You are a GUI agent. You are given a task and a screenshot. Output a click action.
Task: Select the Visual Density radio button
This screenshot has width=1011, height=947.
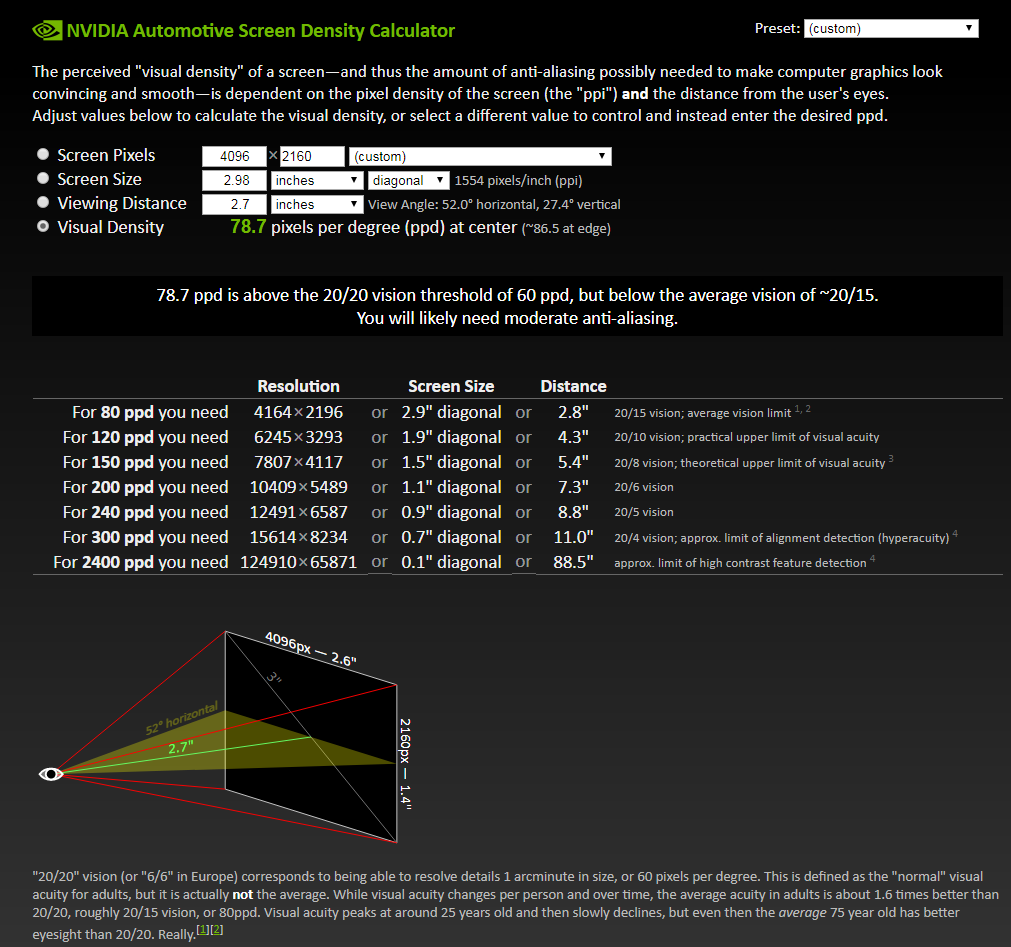click(43, 226)
